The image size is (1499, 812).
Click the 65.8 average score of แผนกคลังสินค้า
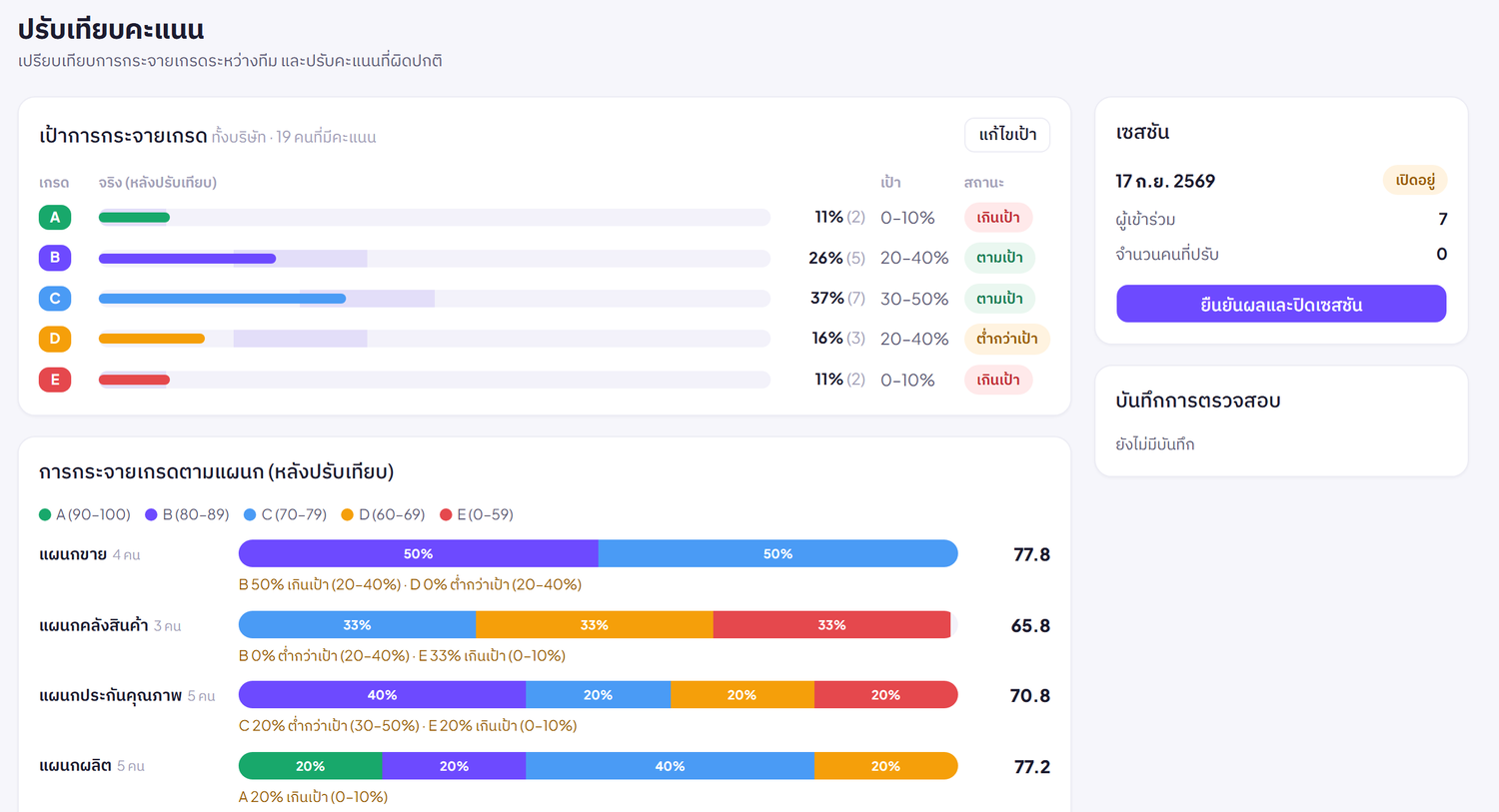click(x=1030, y=626)
